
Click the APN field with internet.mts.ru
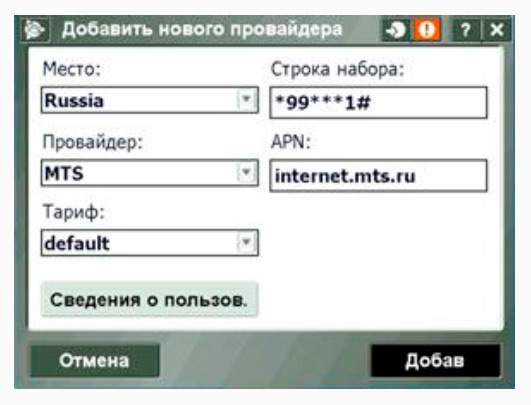coord(379,176)
